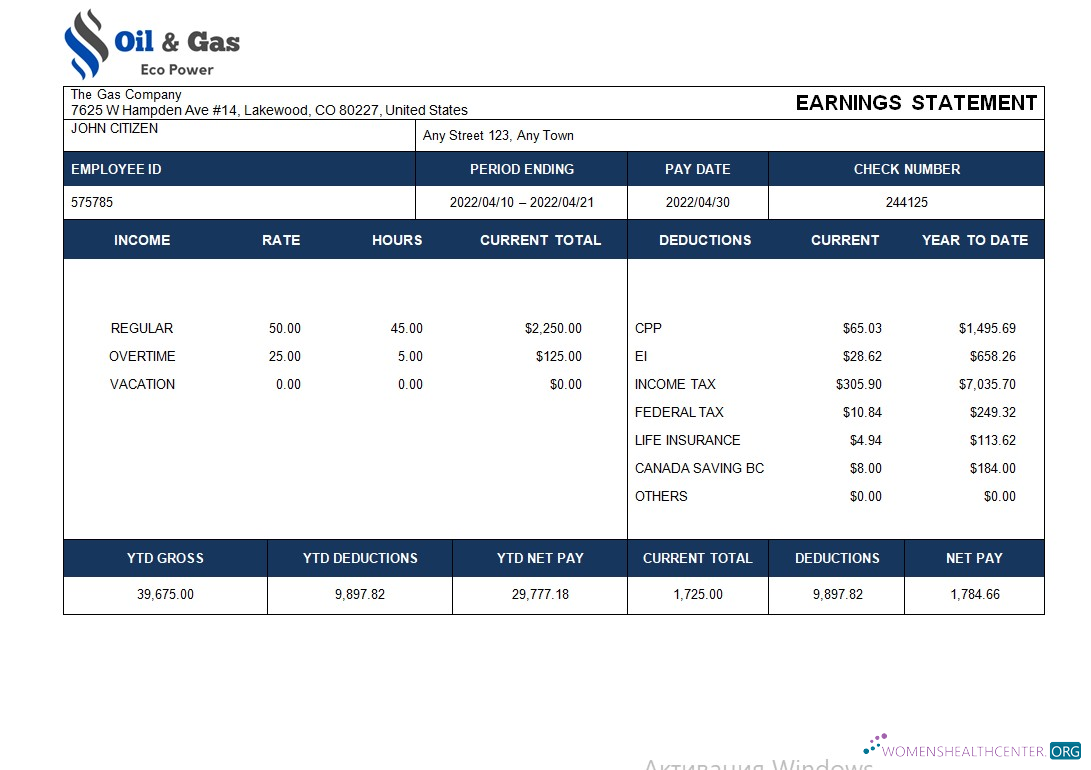Click the Oil & Gas flame logo
Viewport: 1091px width, 770px height.
[x=88, y=40]
